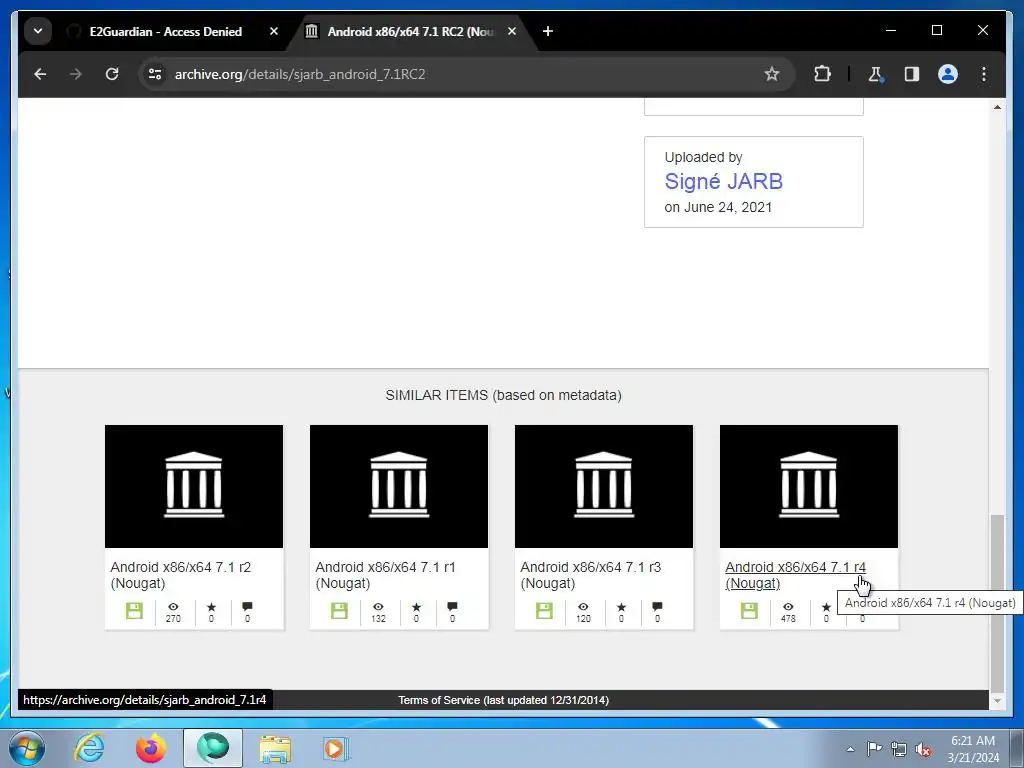Open the network tray icon
Viewport: 1024px width, 768px height.
899,749
